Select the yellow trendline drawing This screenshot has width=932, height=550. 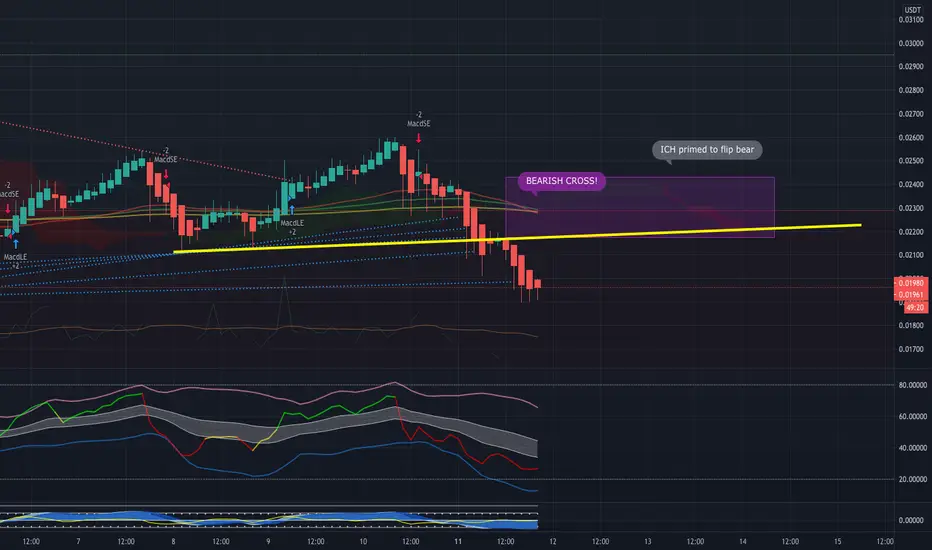(x=517, y=238)
